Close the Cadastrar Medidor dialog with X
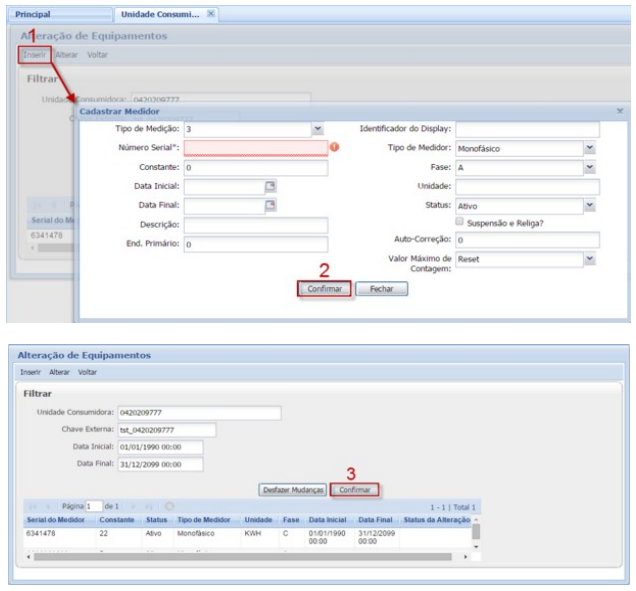Viewport: 636px width, 591px height. (620, 111)
